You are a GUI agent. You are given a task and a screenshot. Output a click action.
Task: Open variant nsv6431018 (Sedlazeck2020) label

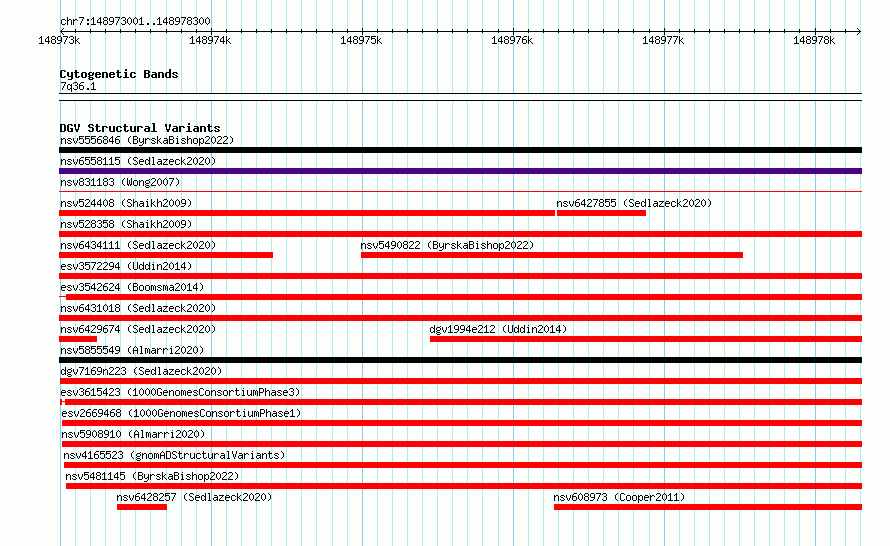(x=138, y=308)
